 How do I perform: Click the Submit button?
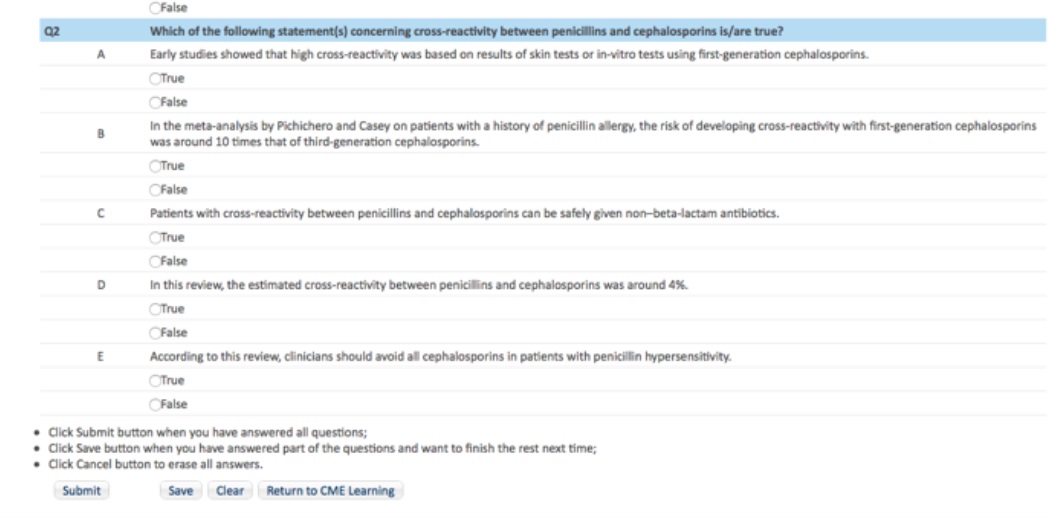[81, 490]
